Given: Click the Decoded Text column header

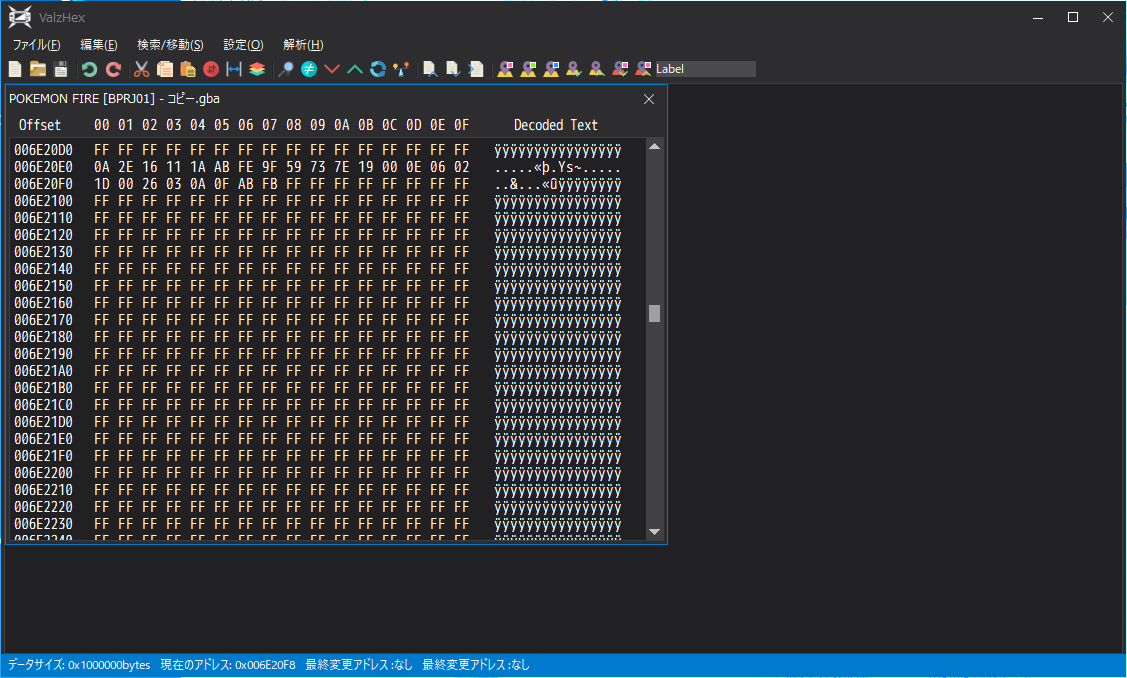Looking at the screenshot, I should click(x=556, y=125).
